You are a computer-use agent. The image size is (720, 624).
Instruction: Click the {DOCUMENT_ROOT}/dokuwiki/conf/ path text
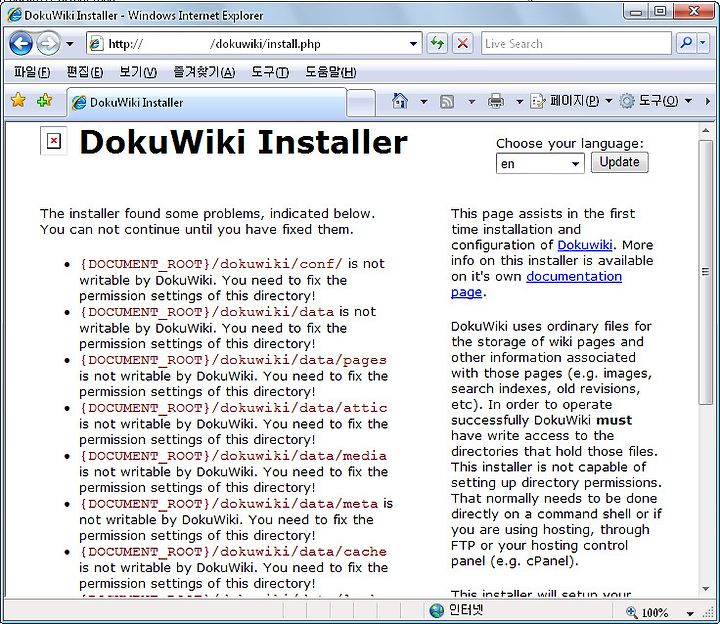211,264
